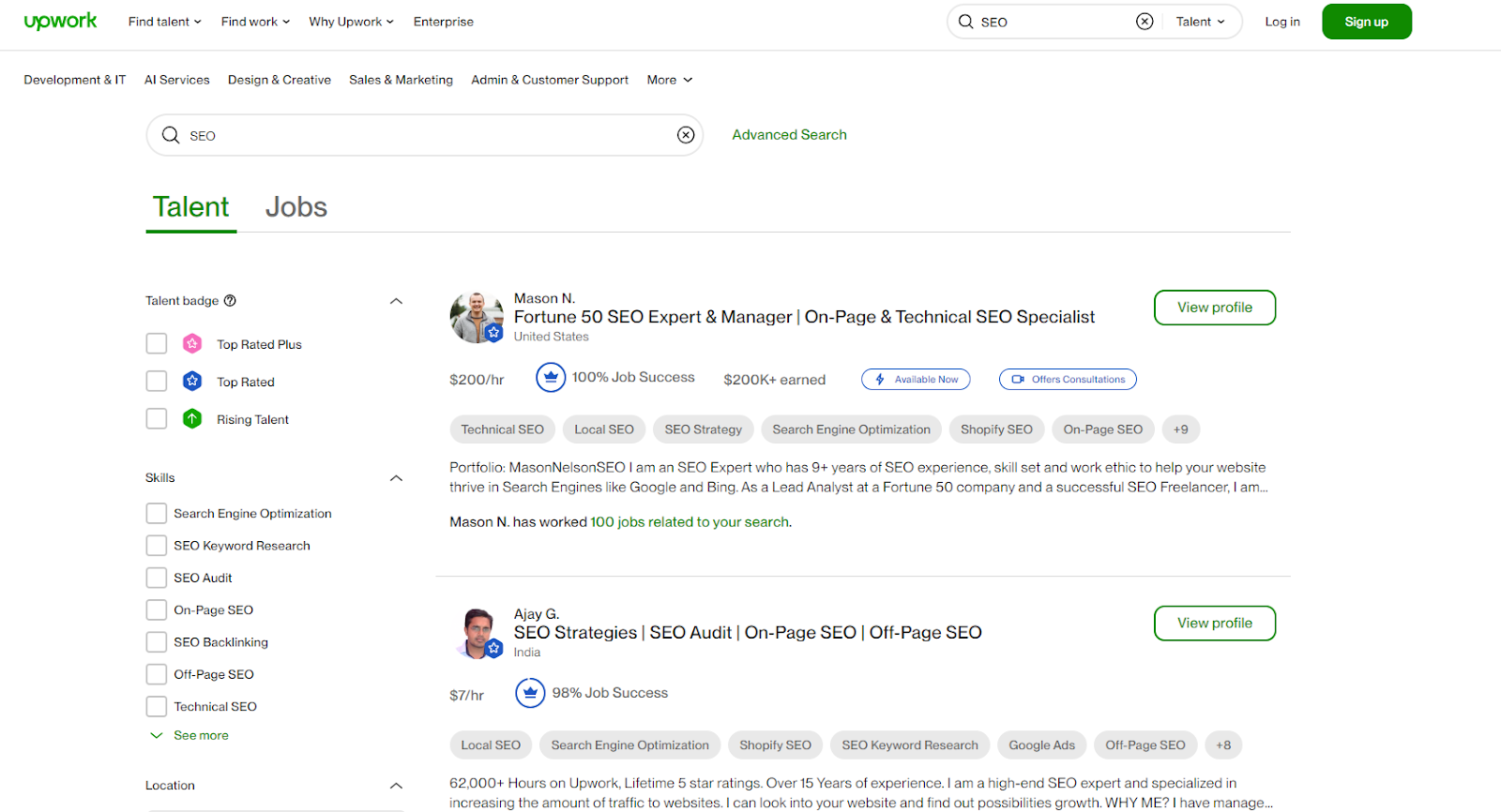This screenshot has height=812, width=1501.
Task: Expand skills list with See more
Action: pos(190,735)
